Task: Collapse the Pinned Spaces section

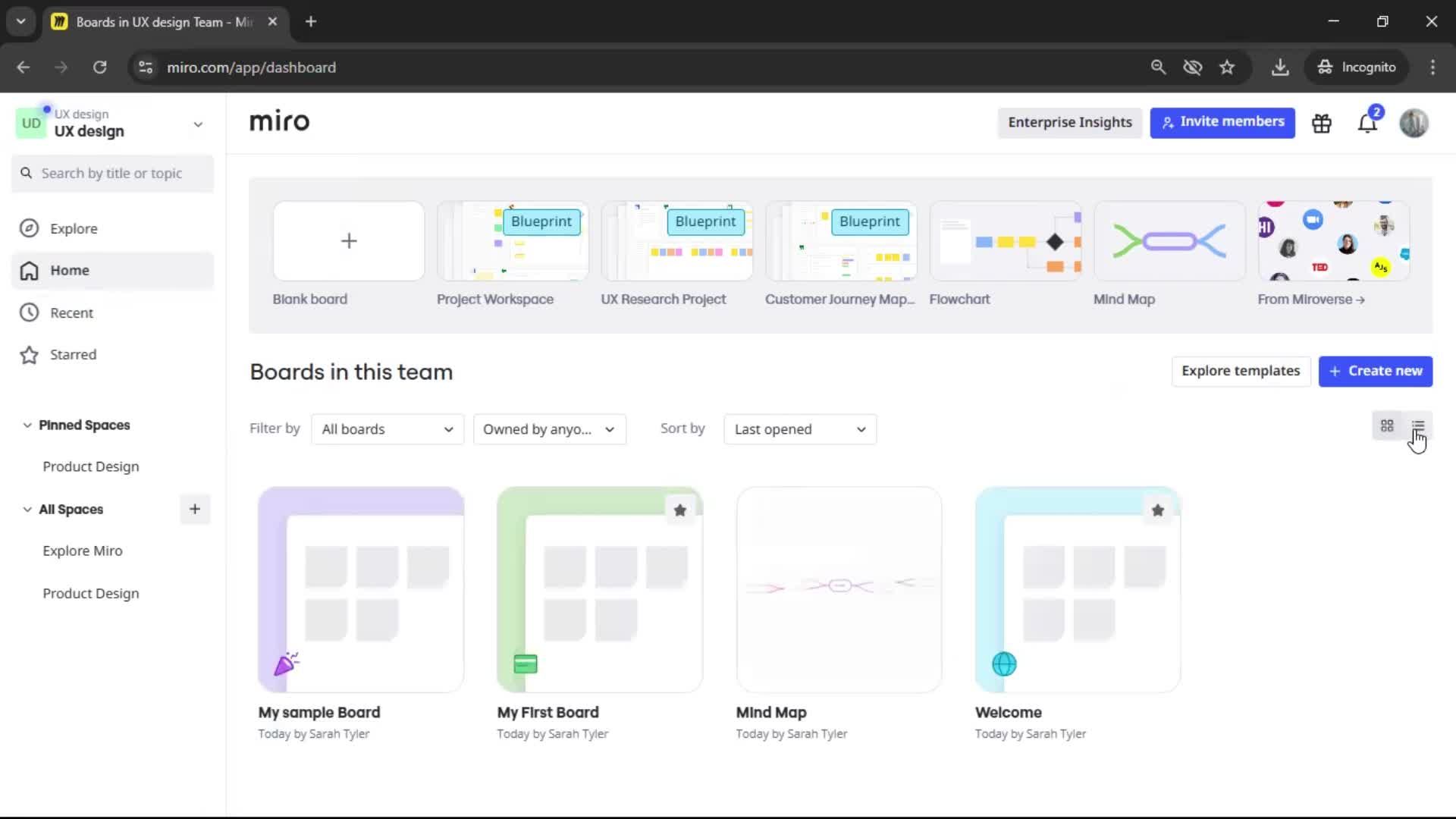Action: [x=27, y=425]
